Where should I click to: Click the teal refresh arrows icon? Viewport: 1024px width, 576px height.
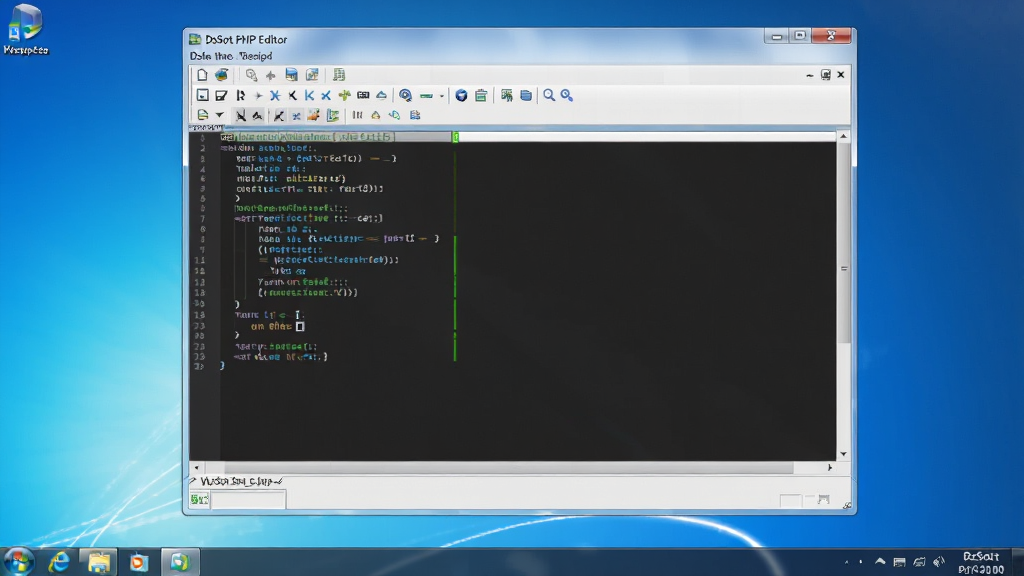394,115
